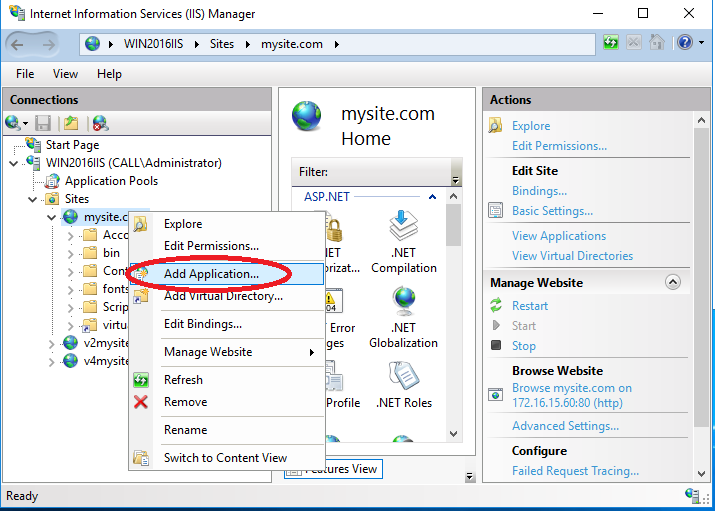Collapse the Sites tree node
Screen dimensions: 715x511
[32, 199]
